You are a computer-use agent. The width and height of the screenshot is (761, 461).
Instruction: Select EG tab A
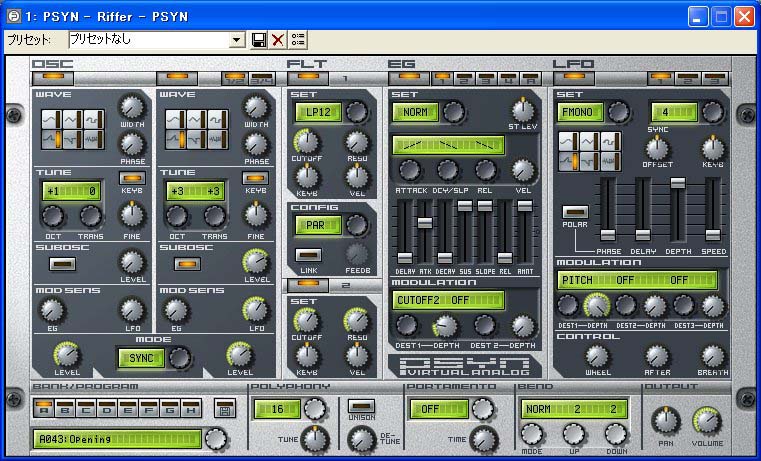[x=530, y=78]
